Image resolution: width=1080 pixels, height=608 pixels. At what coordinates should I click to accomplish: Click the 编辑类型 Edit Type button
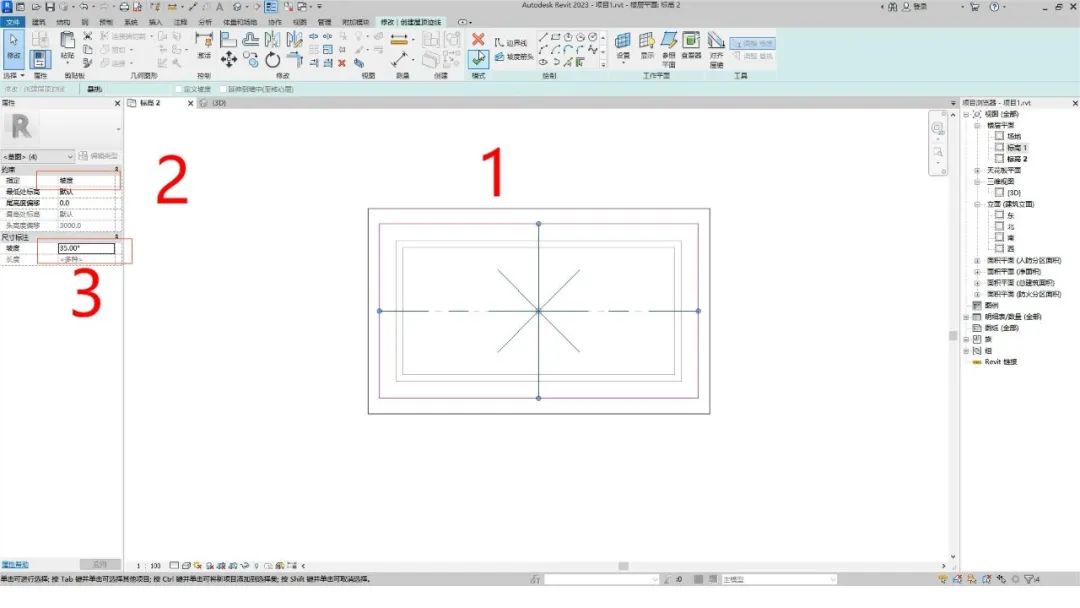(x=98, y=156)
